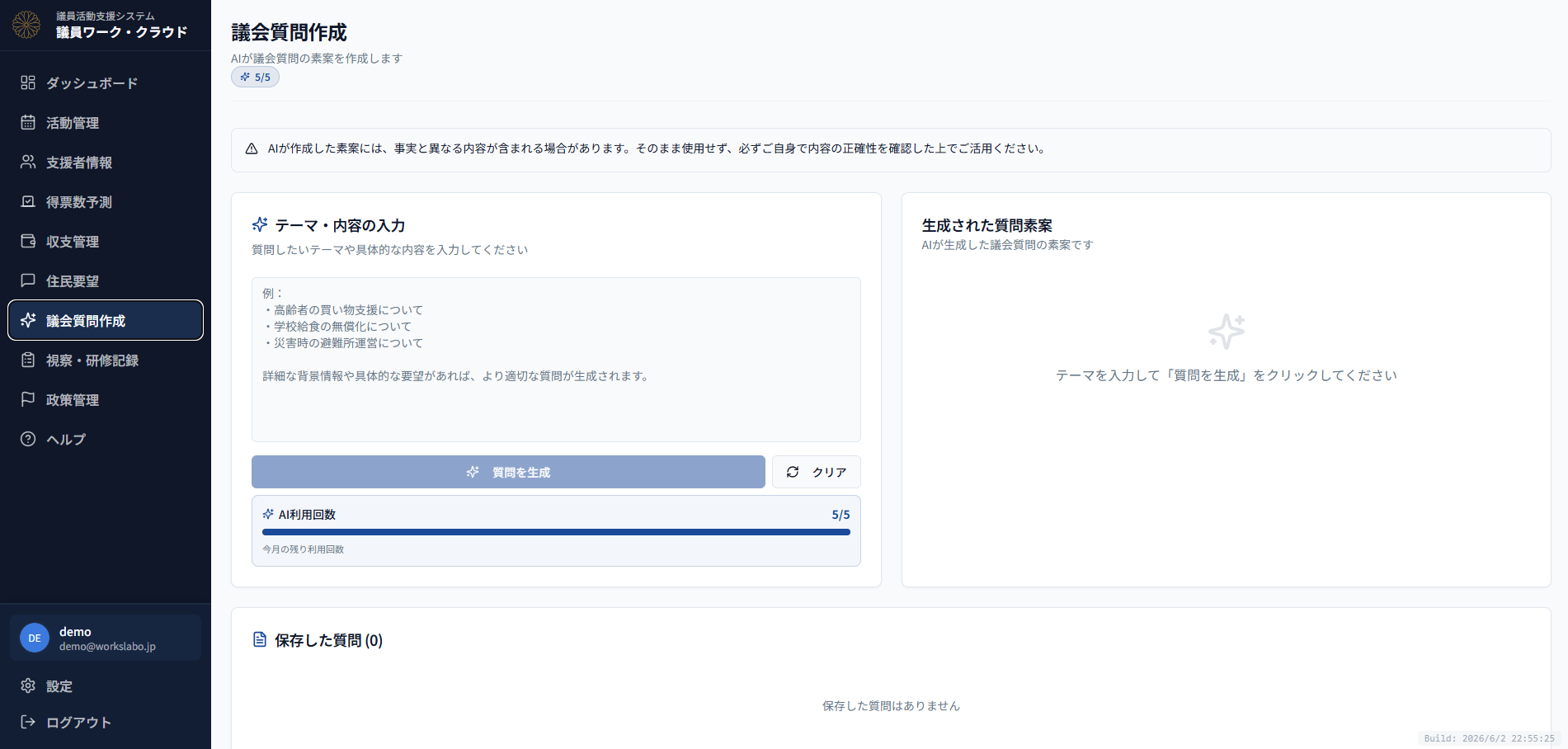Open 視察・研修記録 page

point(106,360)
